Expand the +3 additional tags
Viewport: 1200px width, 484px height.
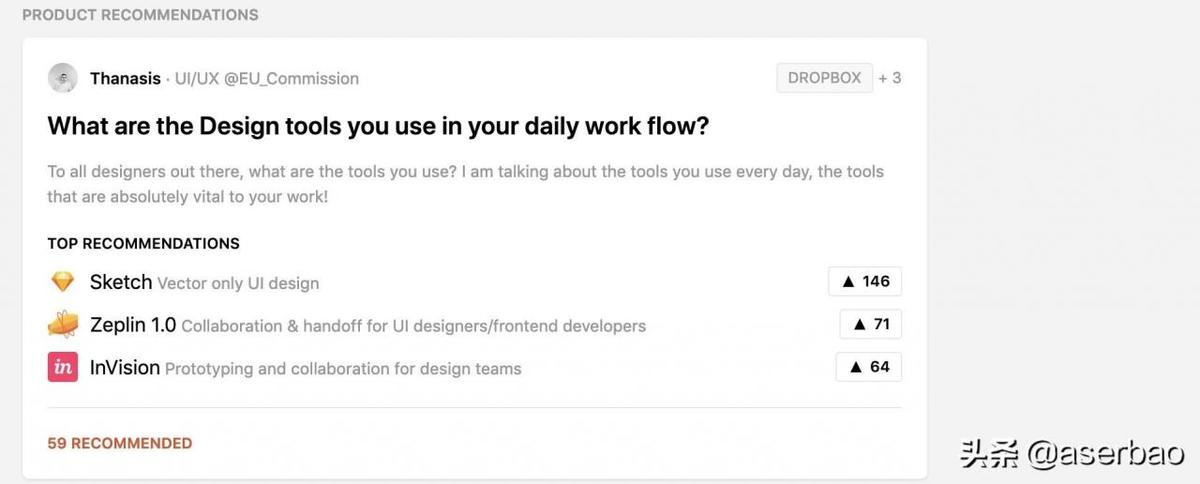(889, 78)
